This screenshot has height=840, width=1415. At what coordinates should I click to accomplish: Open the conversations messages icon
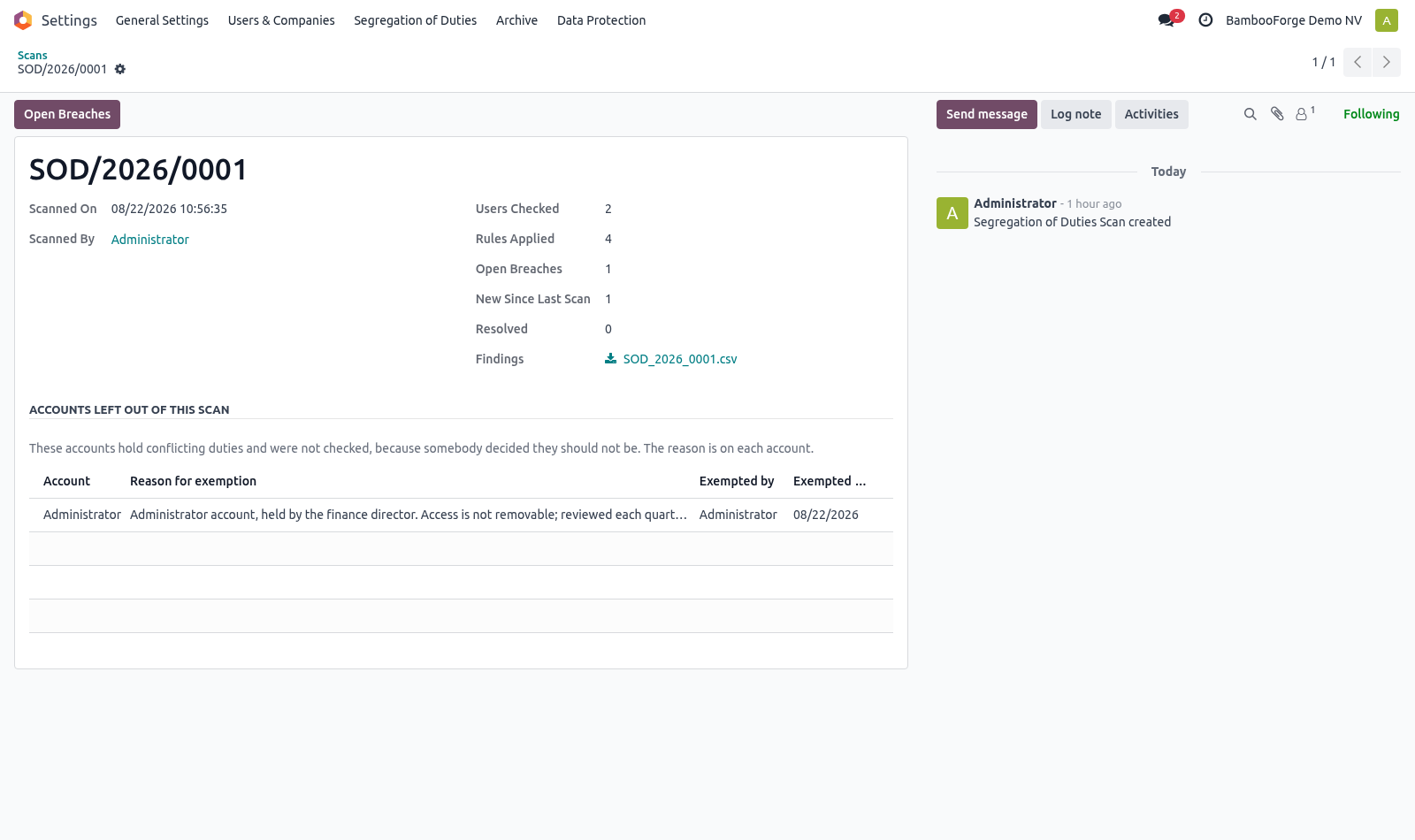1166,20
